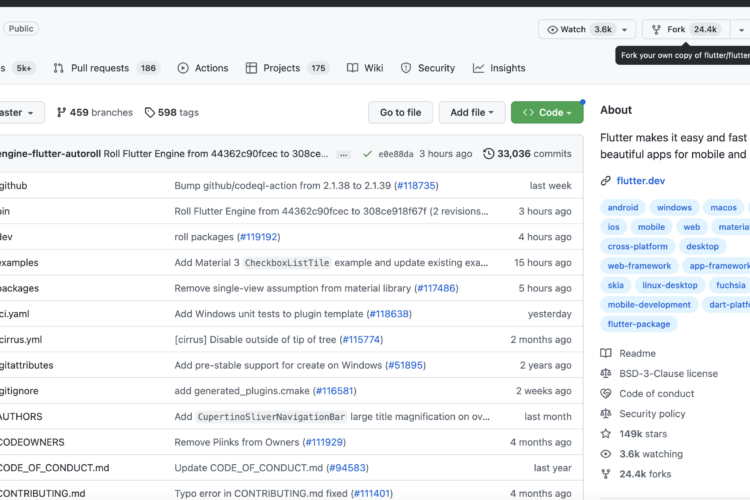Click the Wiki book icon

[353, 68]
